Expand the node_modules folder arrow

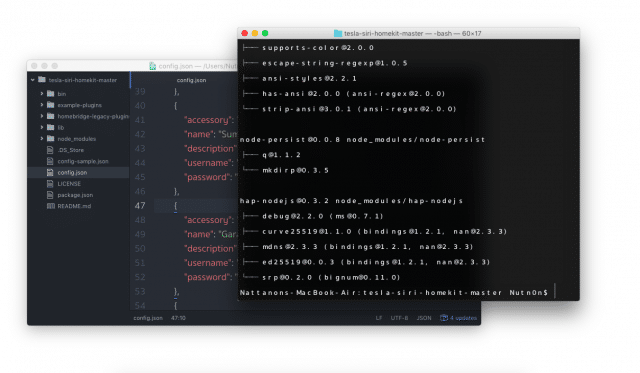[x=42, y=139]
